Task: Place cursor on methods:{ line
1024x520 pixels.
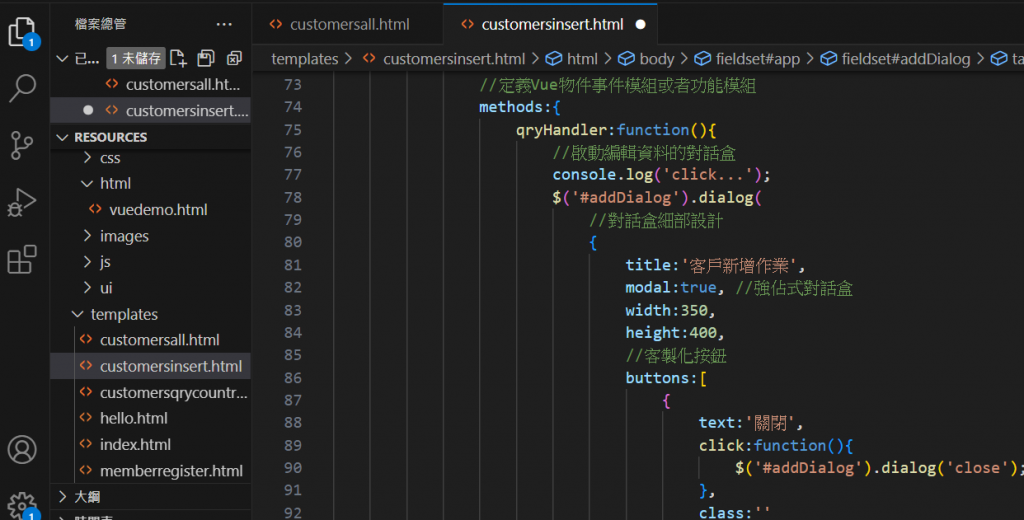Action: [520, 106]
